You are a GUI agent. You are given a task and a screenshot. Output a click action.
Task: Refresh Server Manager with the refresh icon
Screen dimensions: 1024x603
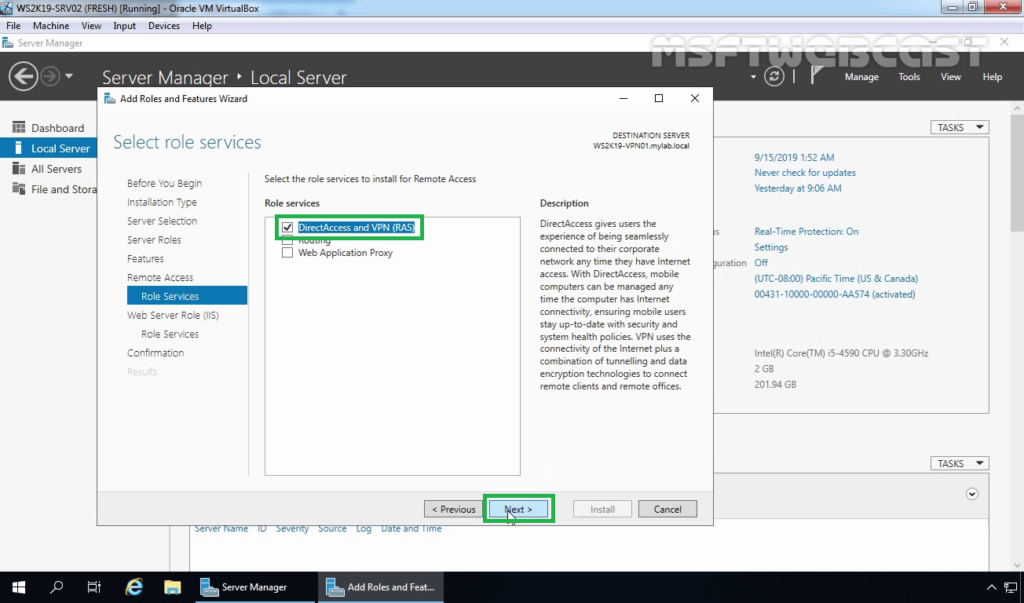click(774, 76)
